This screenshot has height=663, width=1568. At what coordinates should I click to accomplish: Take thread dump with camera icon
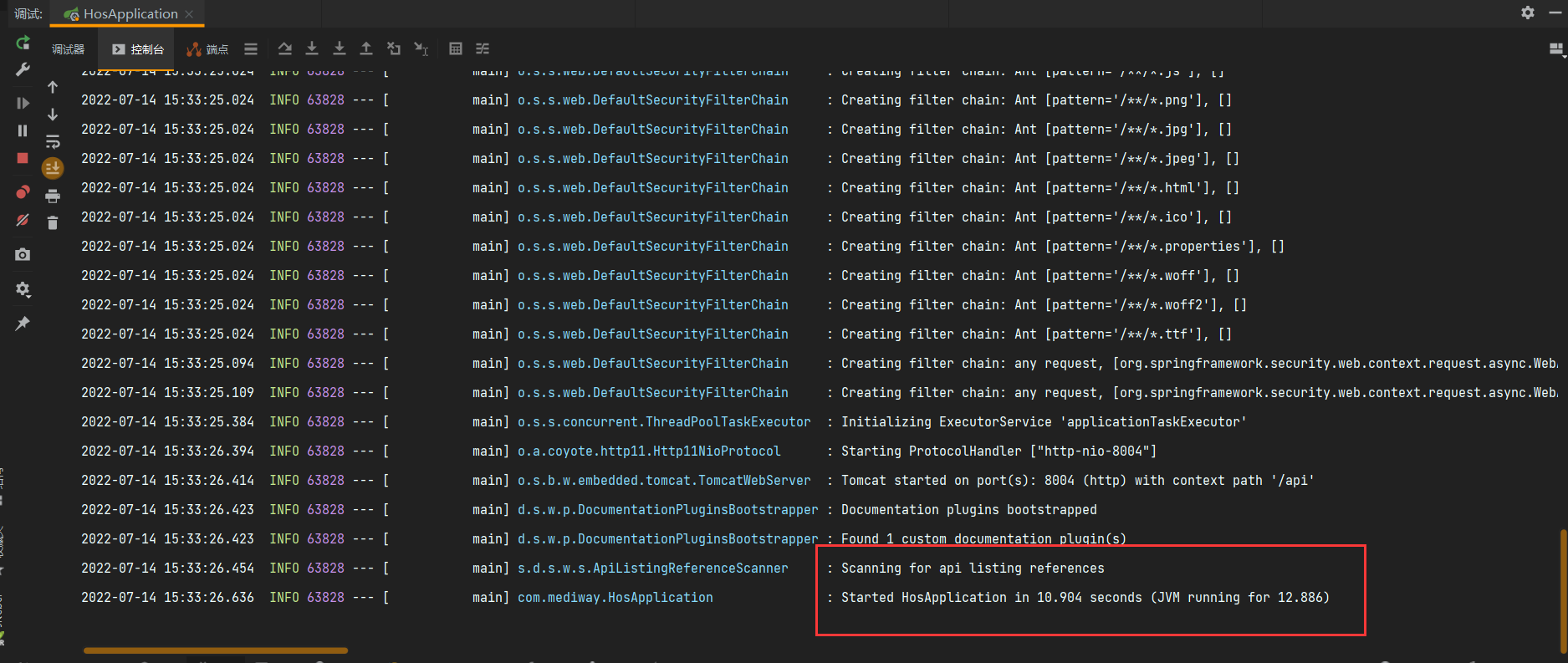pyautogui.click(x=23, y=254)
